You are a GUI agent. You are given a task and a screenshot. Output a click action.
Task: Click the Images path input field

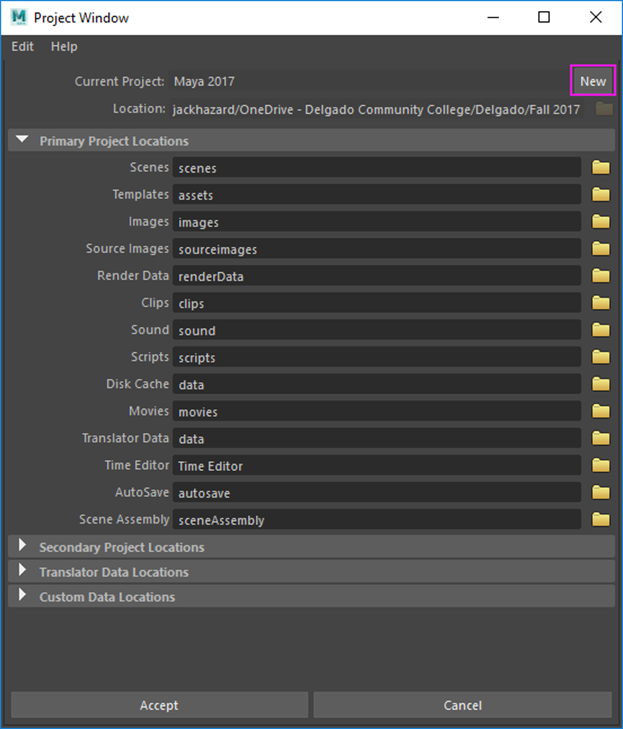point(377,222)
